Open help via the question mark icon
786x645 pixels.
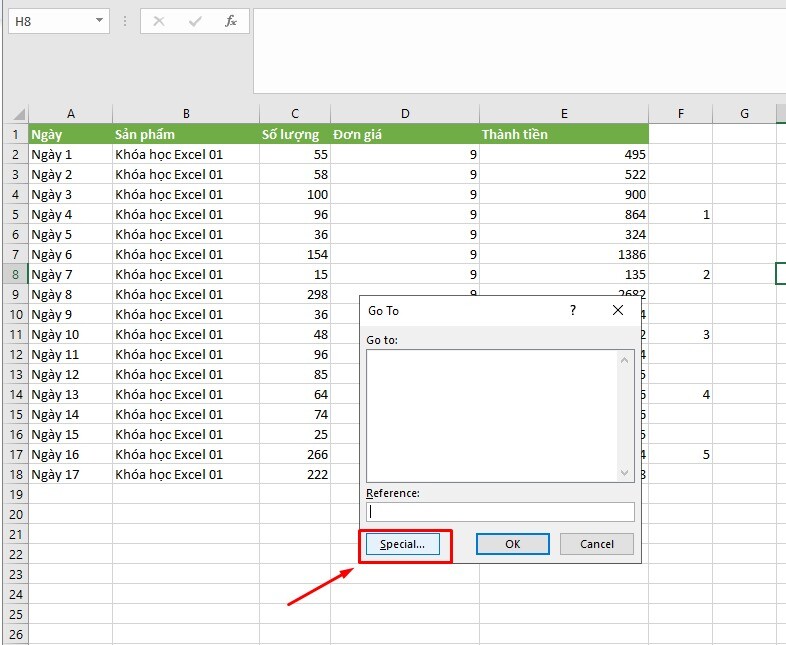click(x=573, y=310)
